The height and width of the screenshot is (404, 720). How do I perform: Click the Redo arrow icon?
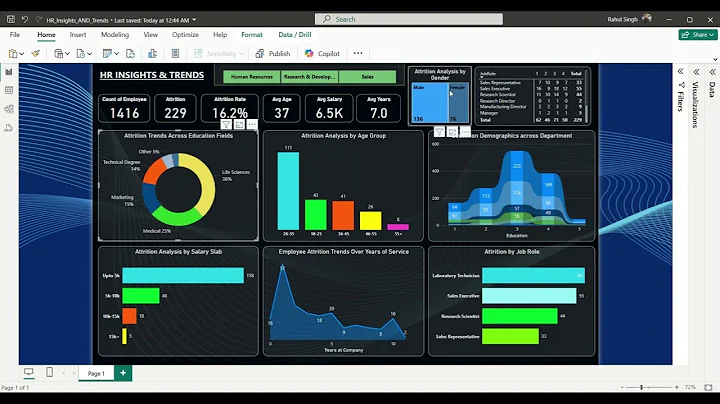coord(39,19)
